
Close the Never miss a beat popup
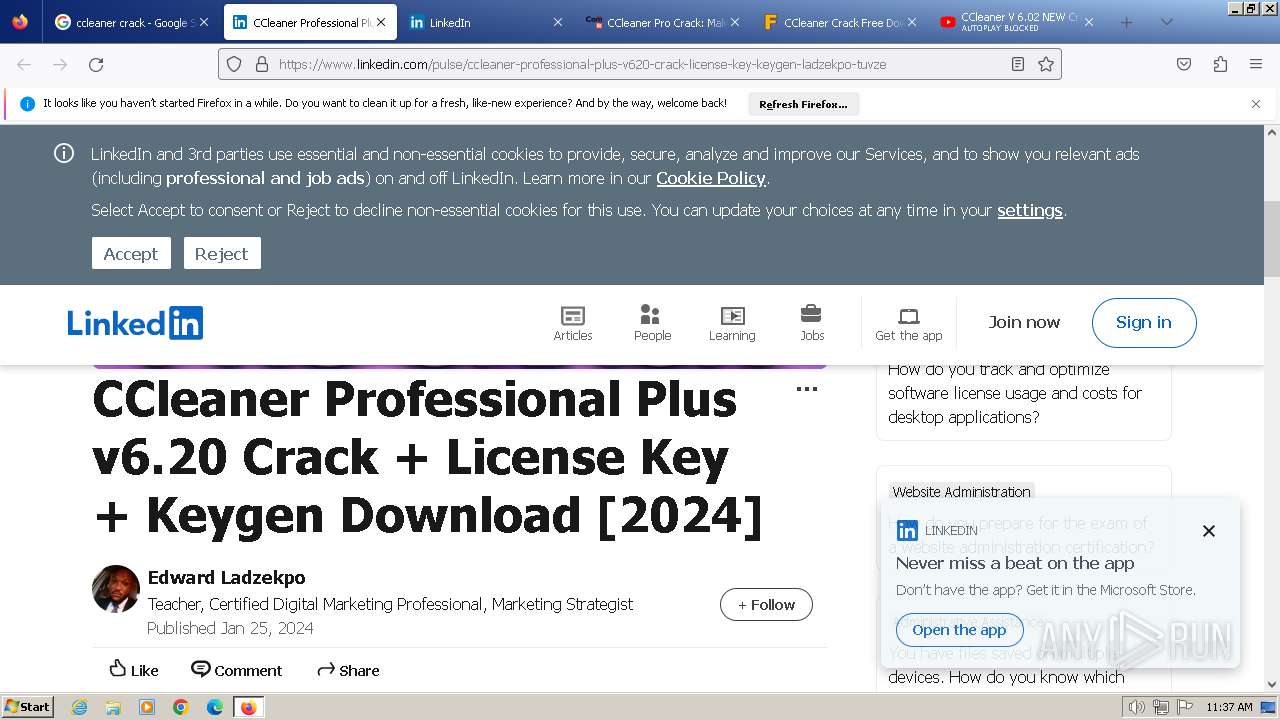1209,531
